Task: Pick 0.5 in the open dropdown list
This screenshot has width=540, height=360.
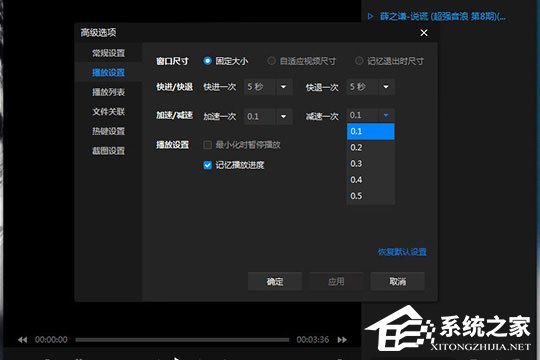Action: pyautogui.click(x=371, y=196)
